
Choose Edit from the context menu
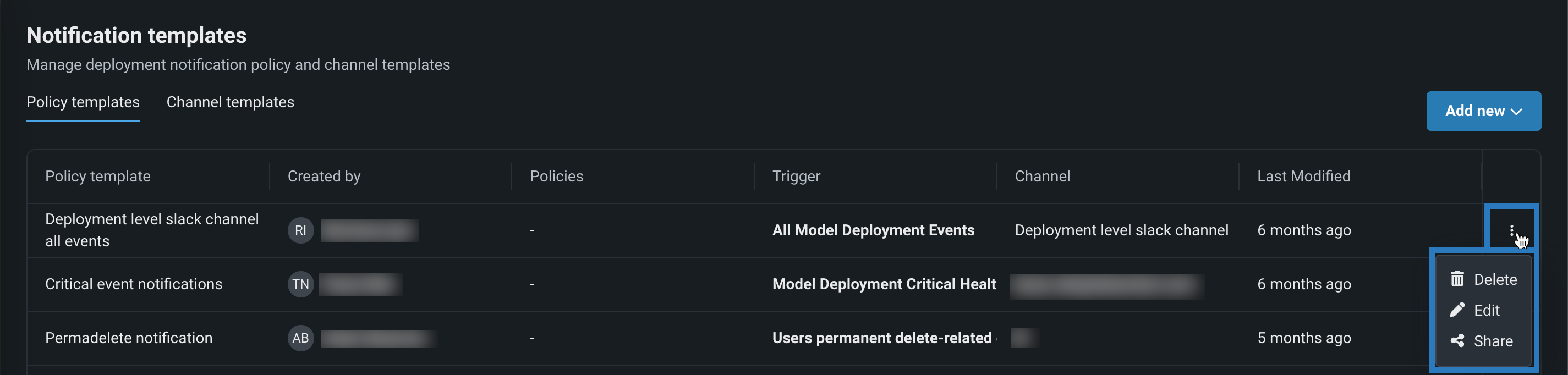pos(1487,311)
